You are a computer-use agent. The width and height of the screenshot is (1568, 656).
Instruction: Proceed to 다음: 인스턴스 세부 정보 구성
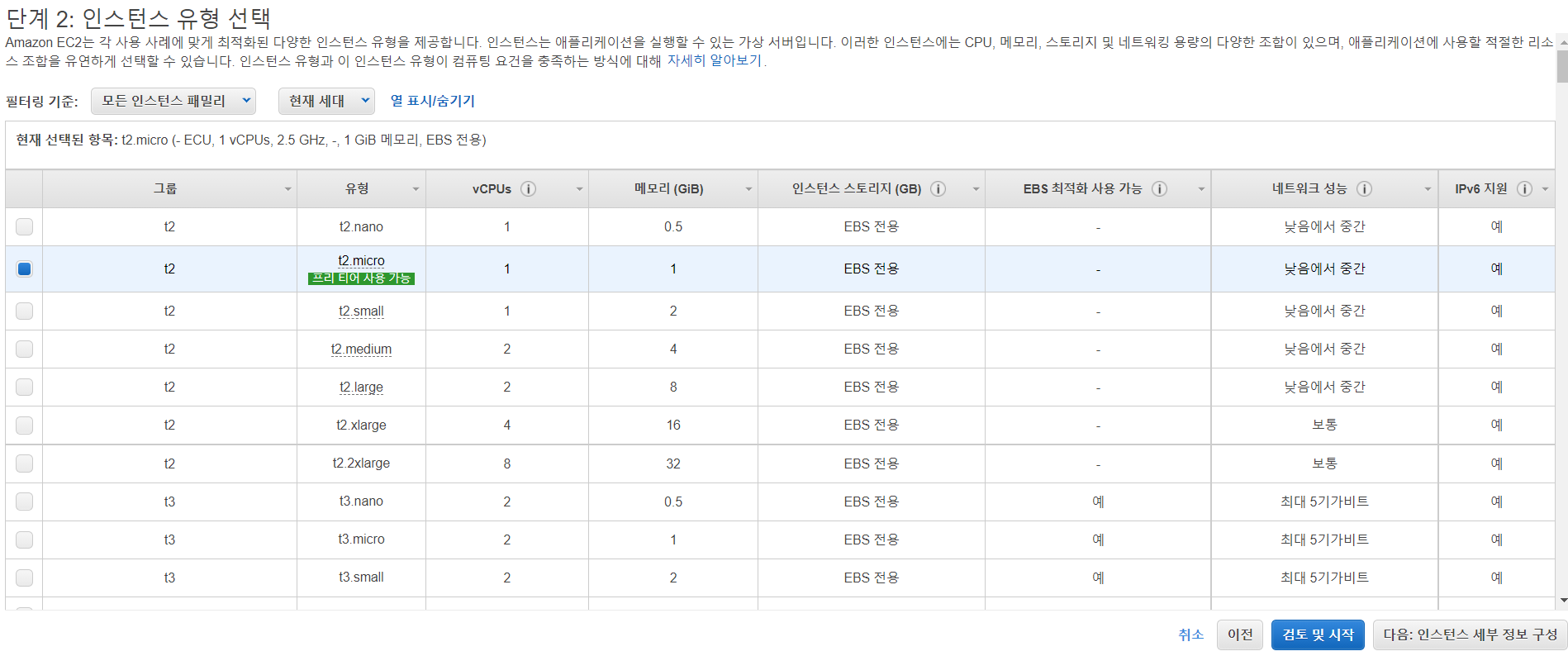point(1470,635)
